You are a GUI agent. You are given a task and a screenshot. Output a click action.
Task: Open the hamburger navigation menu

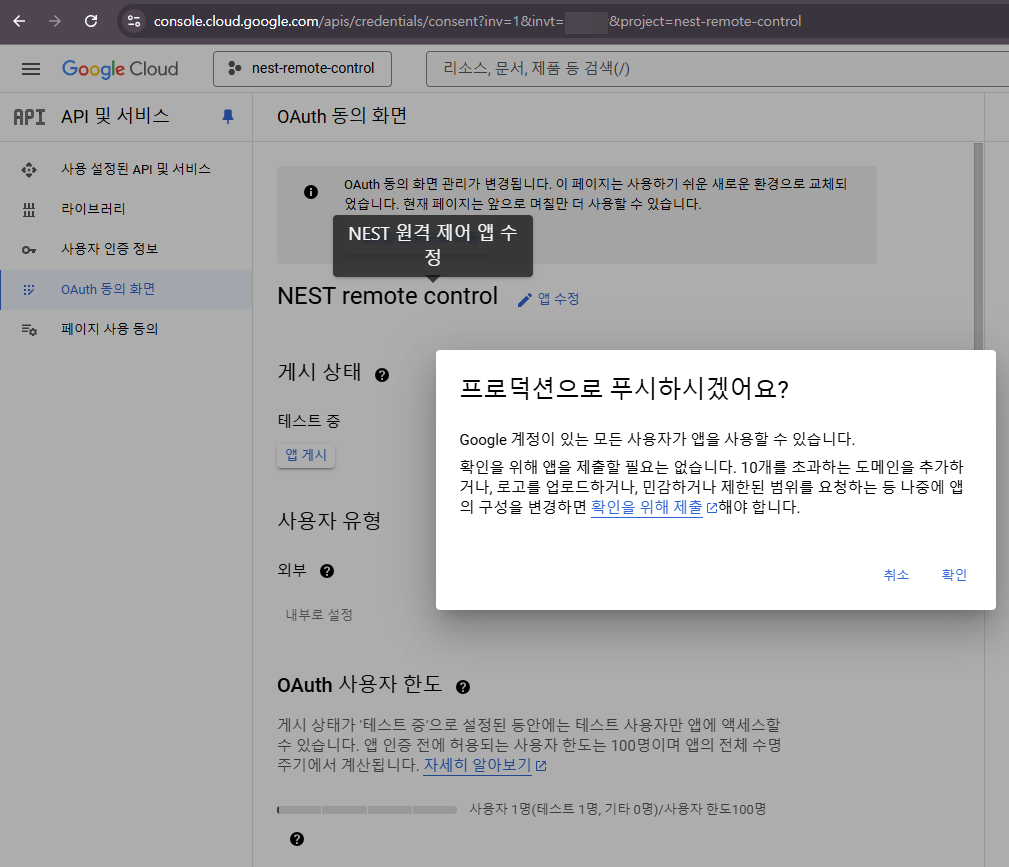(x=31, y=69)
